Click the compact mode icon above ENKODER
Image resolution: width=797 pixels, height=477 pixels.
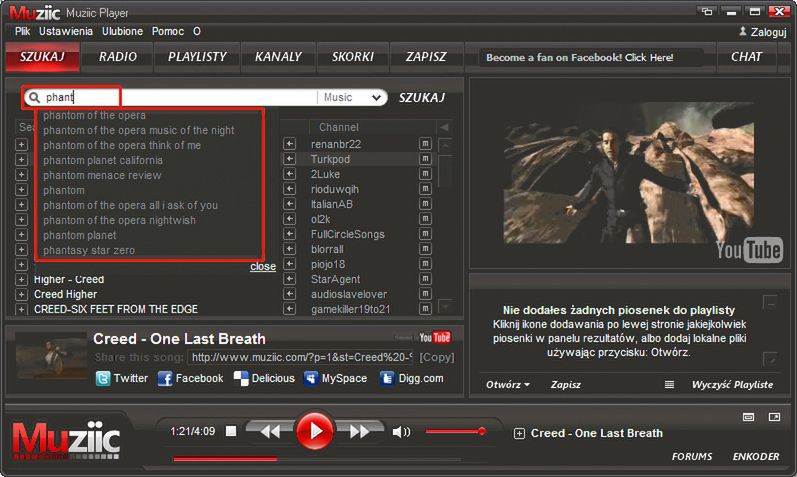[749, 417]
